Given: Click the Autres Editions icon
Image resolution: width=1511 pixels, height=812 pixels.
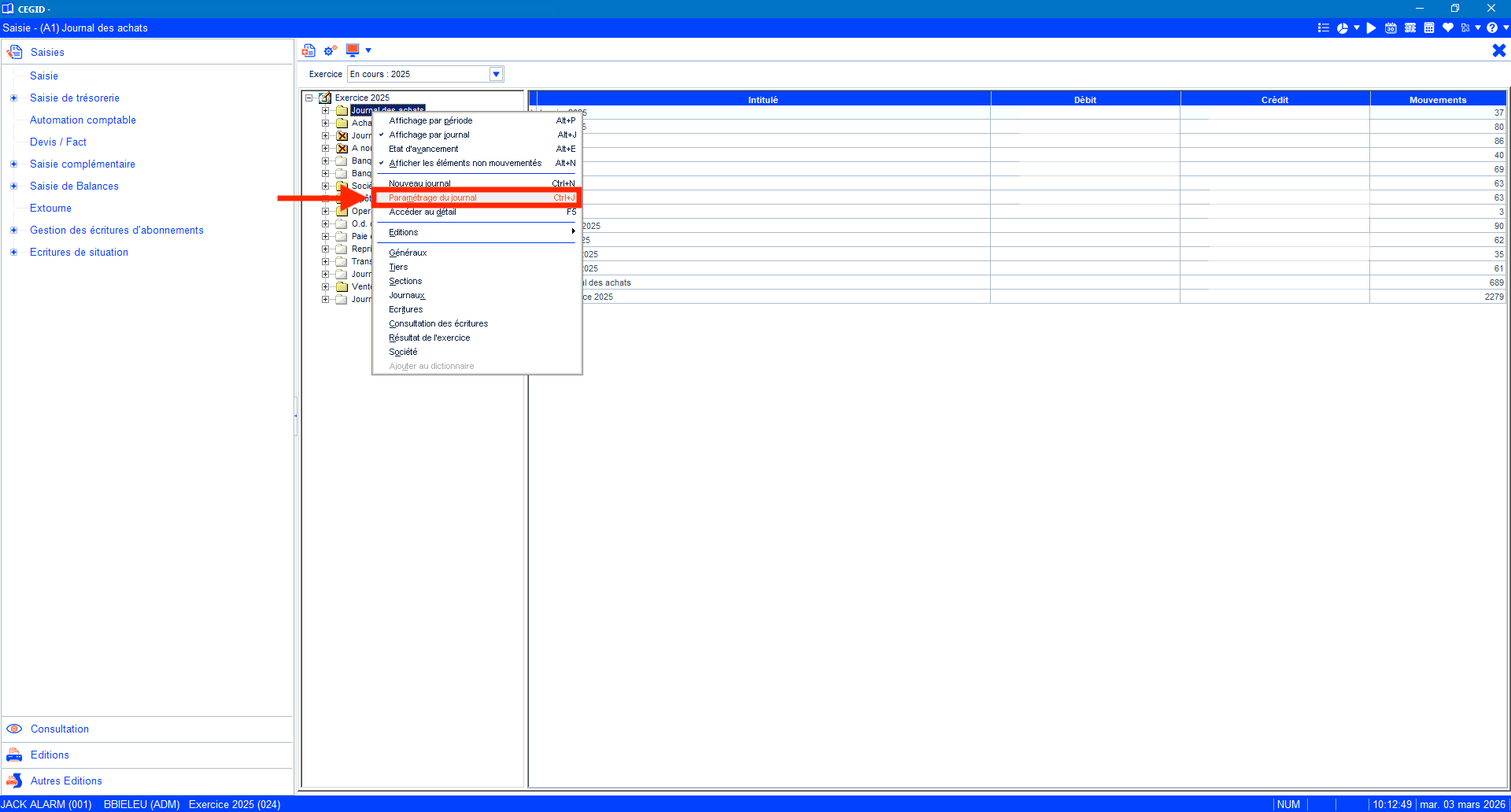Looking at the screenshot, I should (14, 781).
